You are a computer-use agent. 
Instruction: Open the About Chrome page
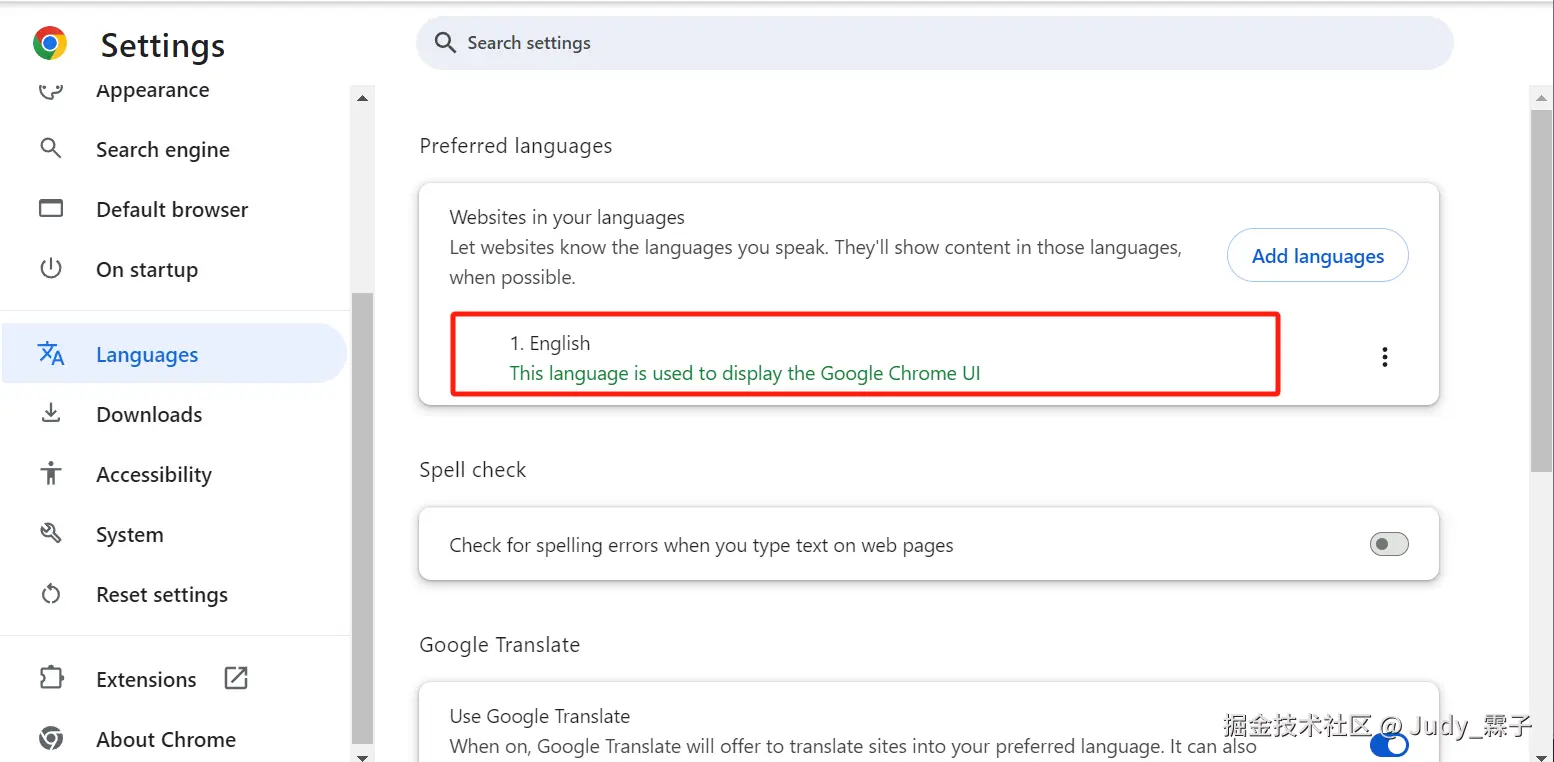166,739
